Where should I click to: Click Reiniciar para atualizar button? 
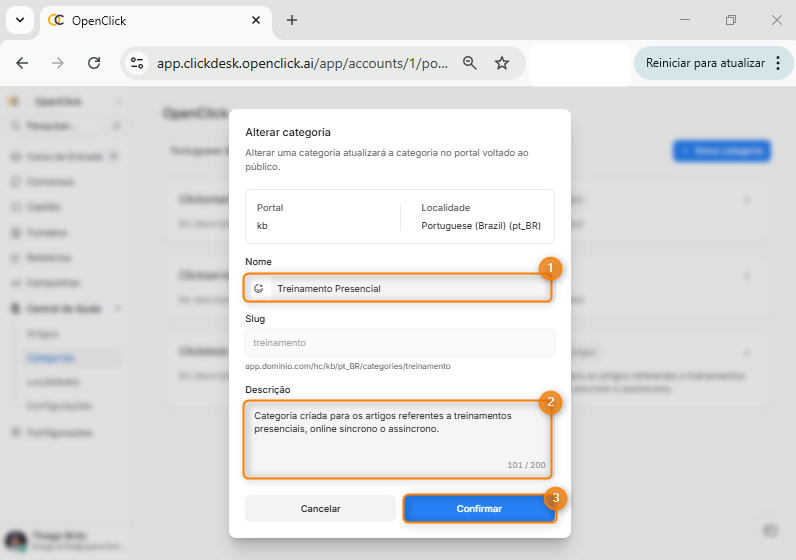[x=704, y=63]
